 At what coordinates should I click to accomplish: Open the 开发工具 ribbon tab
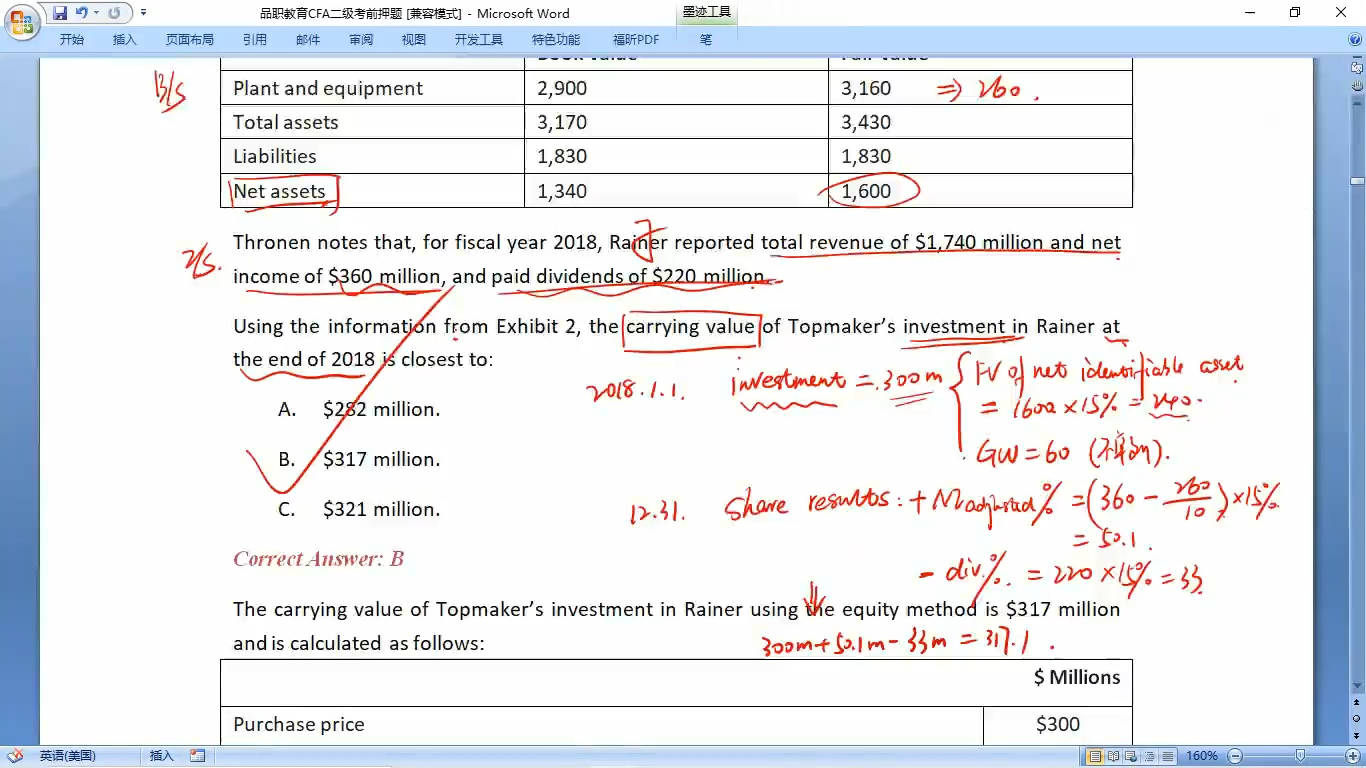click(479, 40)
